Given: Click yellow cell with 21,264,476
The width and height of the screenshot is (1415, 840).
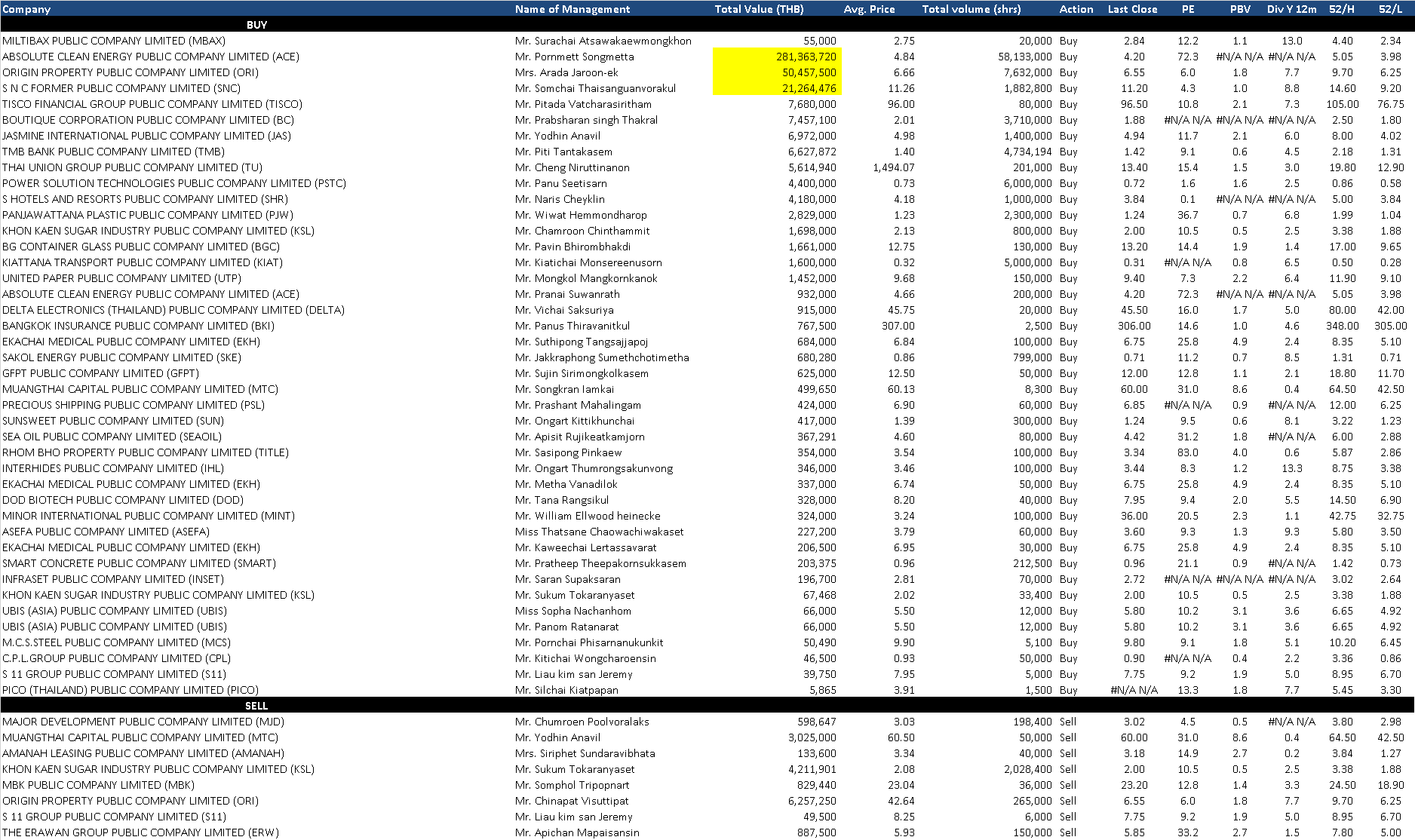Looking at the screenshot, I should [x=775, y=88].
